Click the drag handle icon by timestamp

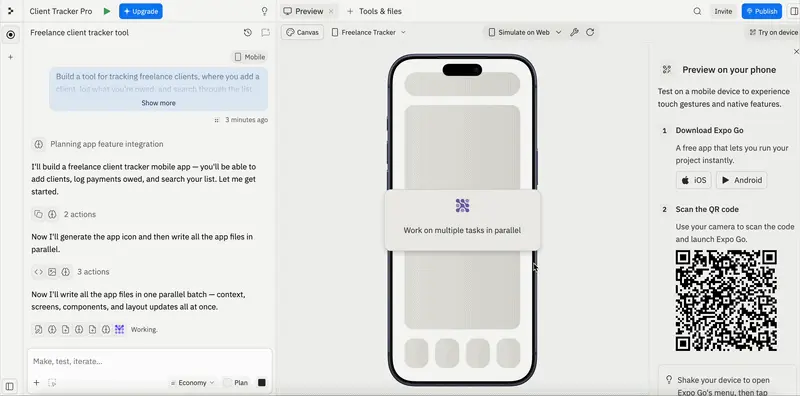(217, 120)
